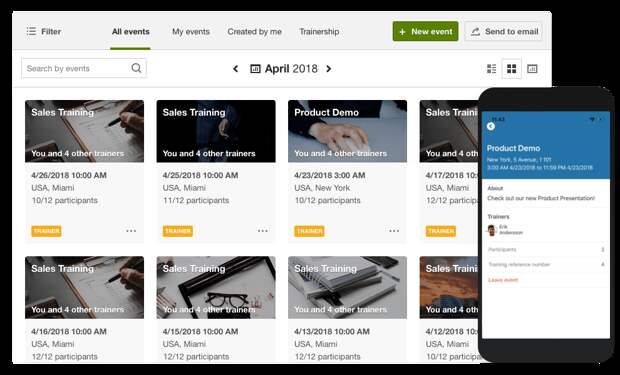Click the Send to email button

click(503, 31)
